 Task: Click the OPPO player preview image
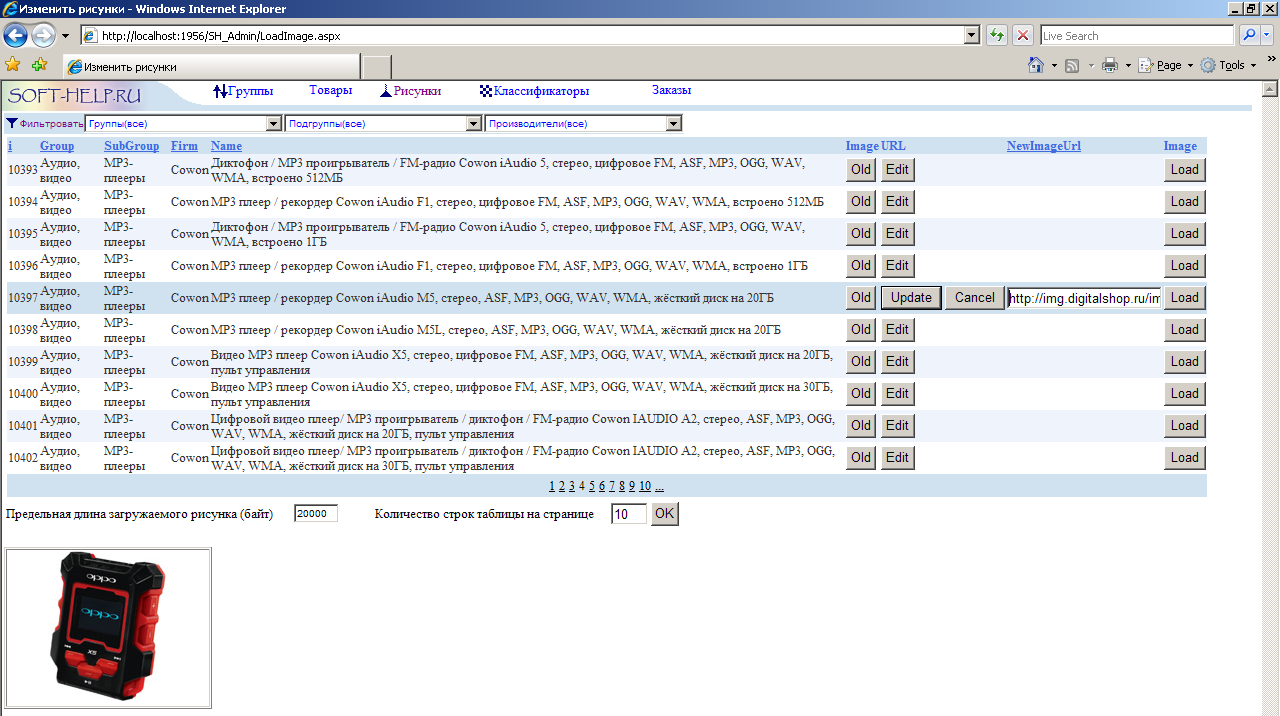[109, 628]
